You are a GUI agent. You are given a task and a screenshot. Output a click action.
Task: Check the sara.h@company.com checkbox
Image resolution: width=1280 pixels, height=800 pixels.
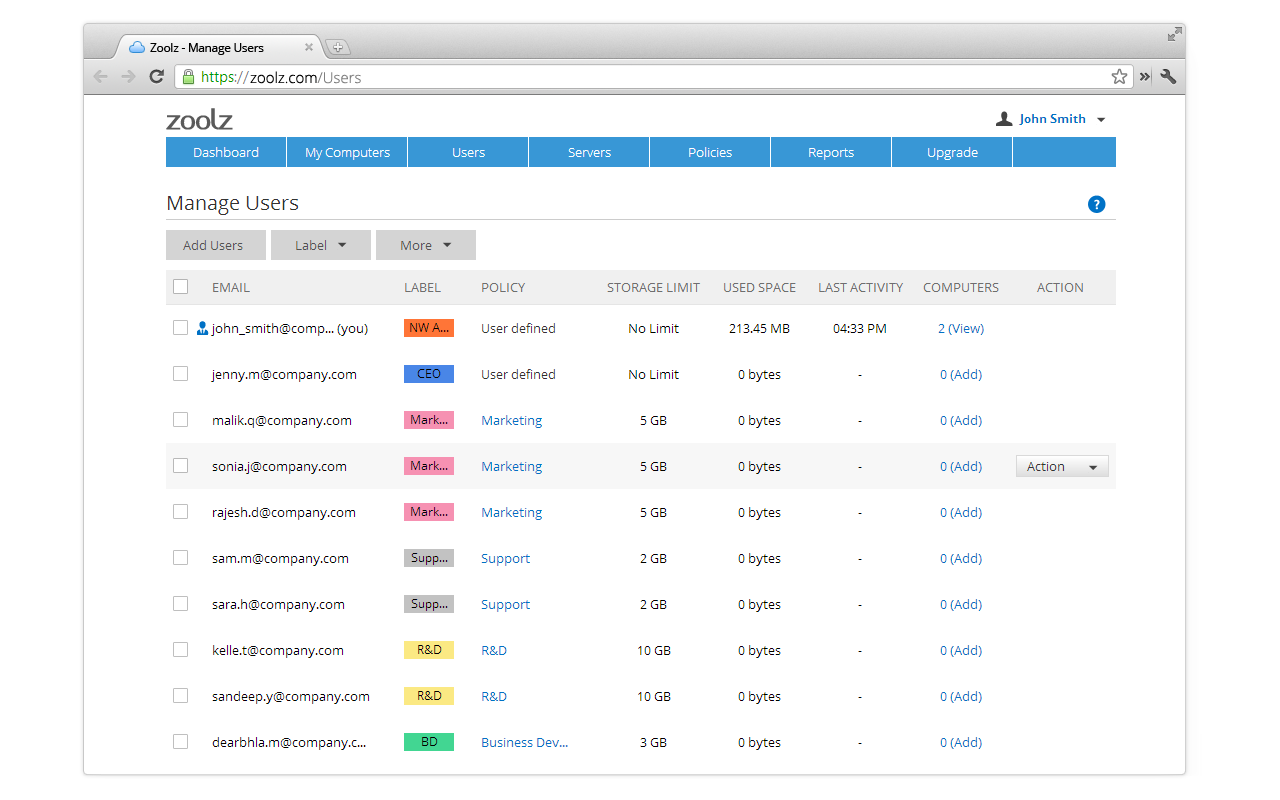point(180,604)
